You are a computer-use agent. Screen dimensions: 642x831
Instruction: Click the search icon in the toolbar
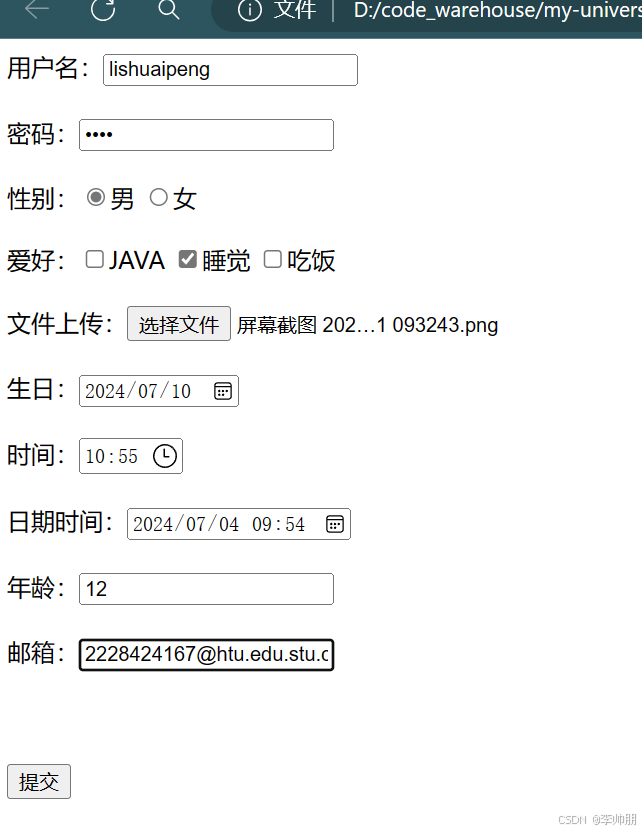[x=168, y=12]
